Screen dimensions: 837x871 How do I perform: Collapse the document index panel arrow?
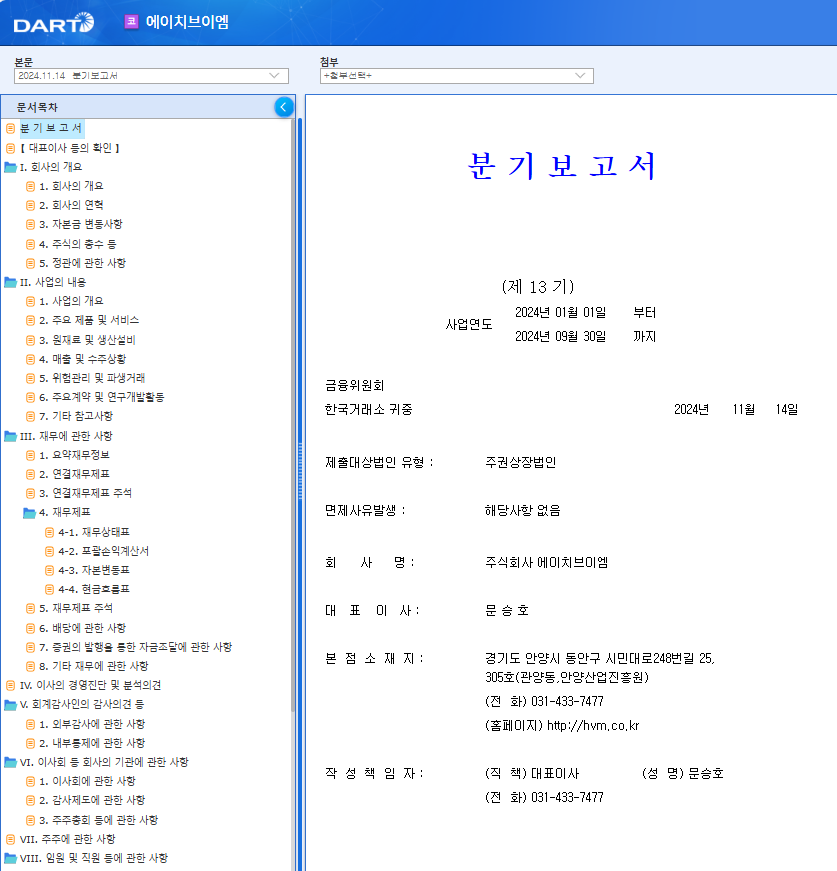(284, 107)
